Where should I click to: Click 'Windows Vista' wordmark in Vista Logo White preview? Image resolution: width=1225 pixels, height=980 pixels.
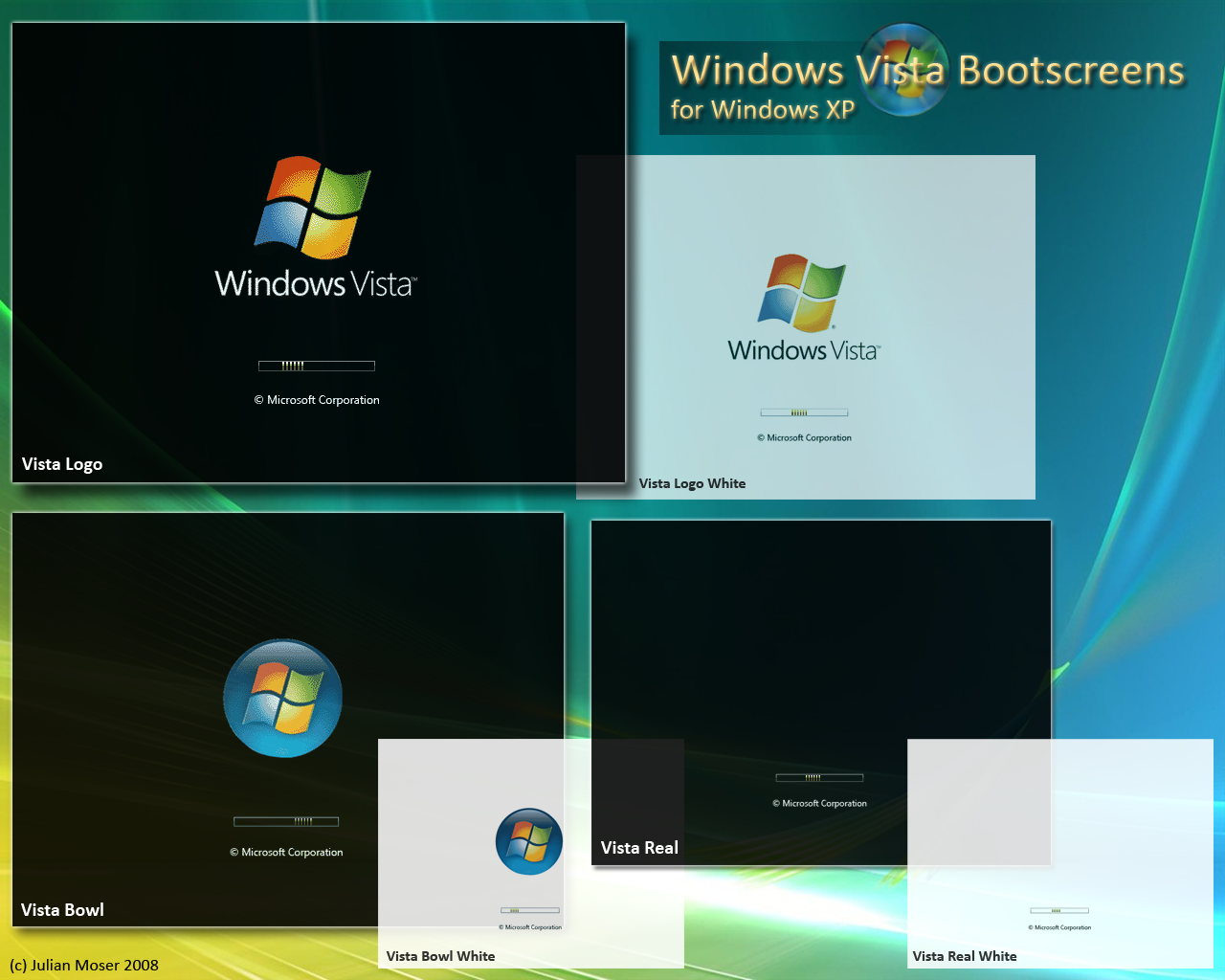pyautogui.click(x=804, y=350)
